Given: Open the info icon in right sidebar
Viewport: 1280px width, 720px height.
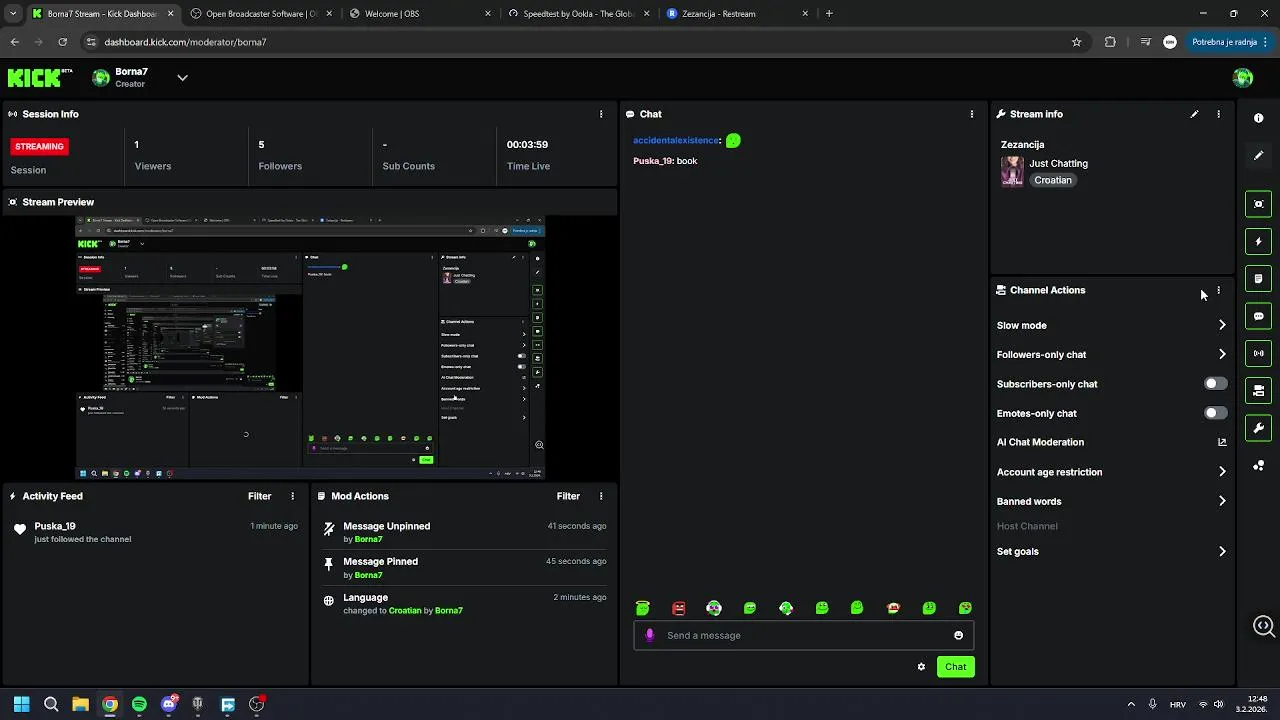Looking at the screenshot, I should point(1258,118).
